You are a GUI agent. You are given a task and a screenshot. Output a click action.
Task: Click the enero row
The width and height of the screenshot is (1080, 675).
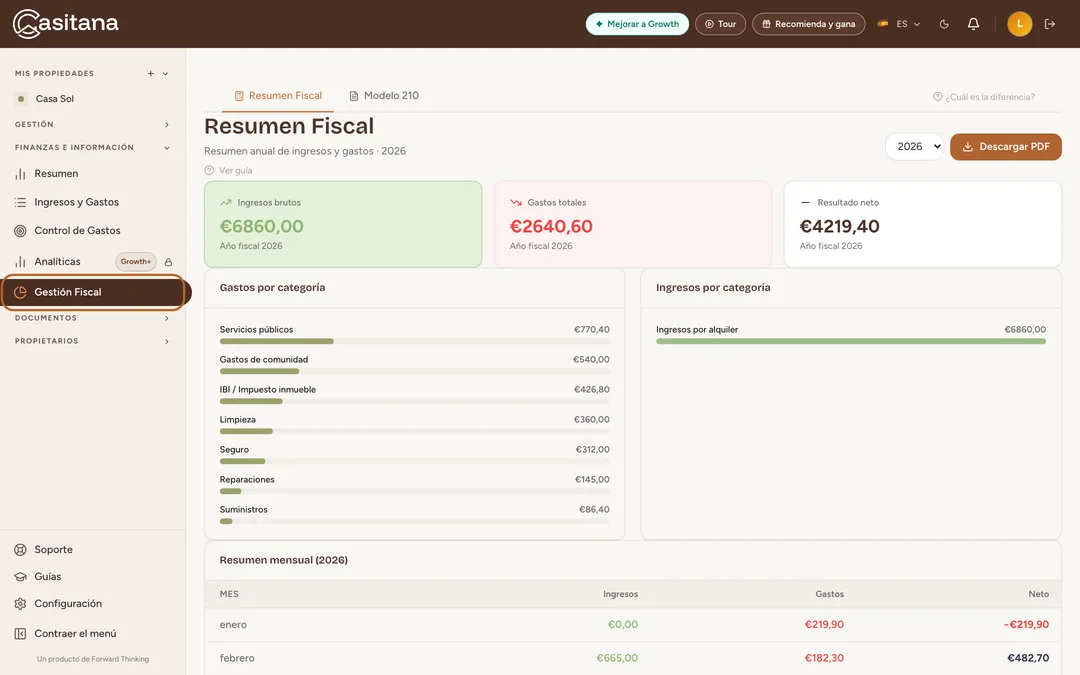[x=632, y=625]
